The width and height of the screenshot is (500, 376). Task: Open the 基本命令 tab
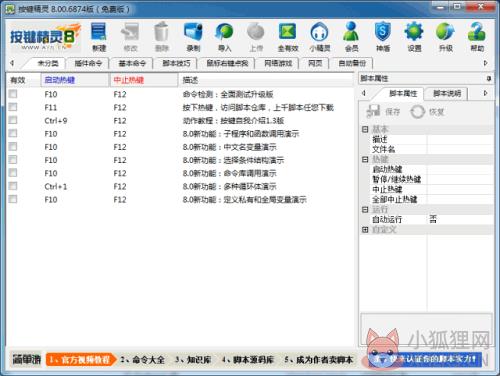132,63
